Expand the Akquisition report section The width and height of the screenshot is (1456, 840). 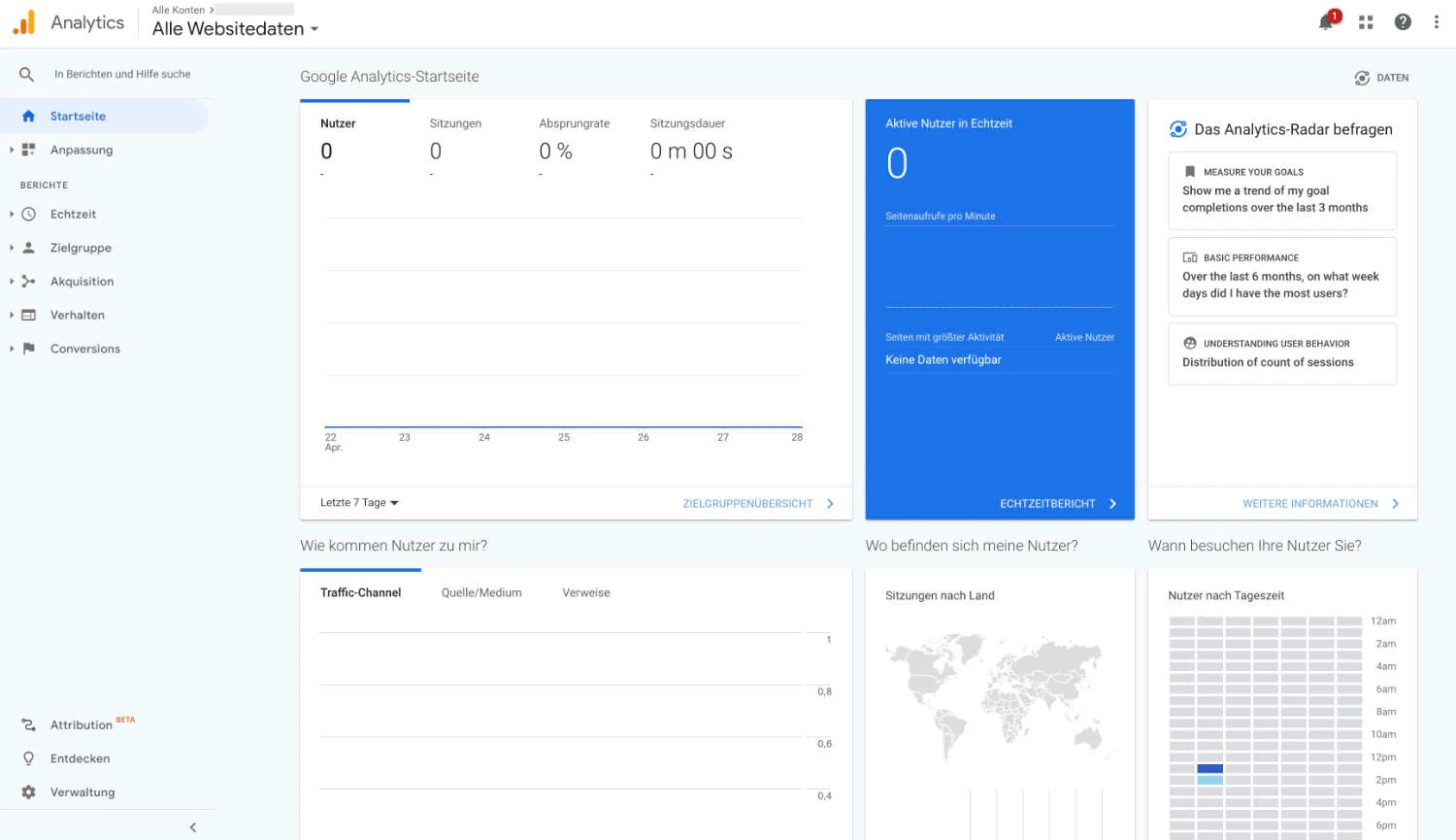pos(82,281)
